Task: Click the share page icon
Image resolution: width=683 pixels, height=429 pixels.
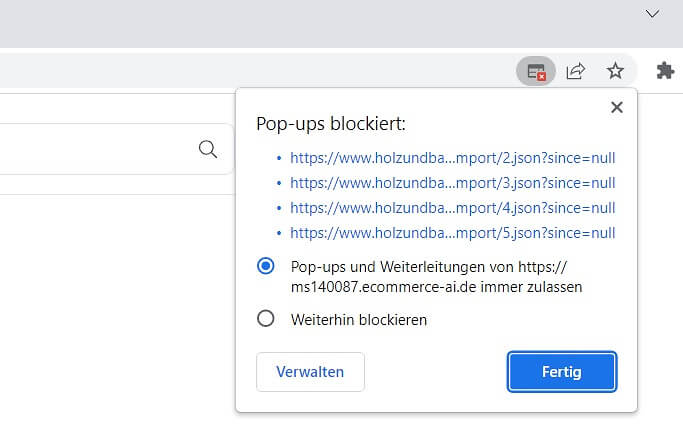Action: (x=576, y=71)
